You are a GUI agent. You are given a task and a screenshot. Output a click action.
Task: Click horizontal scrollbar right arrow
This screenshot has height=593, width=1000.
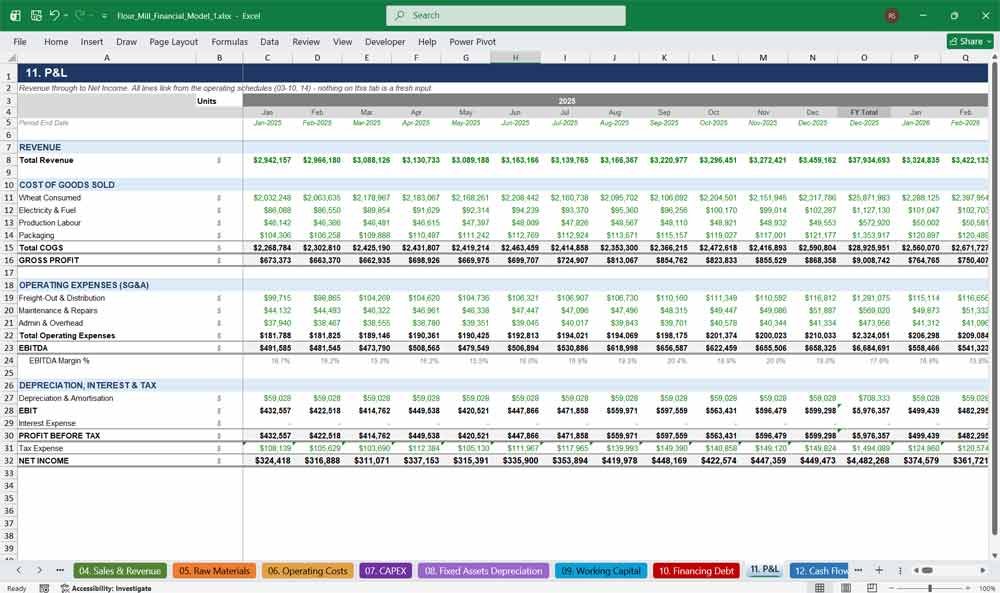[983, 570]
